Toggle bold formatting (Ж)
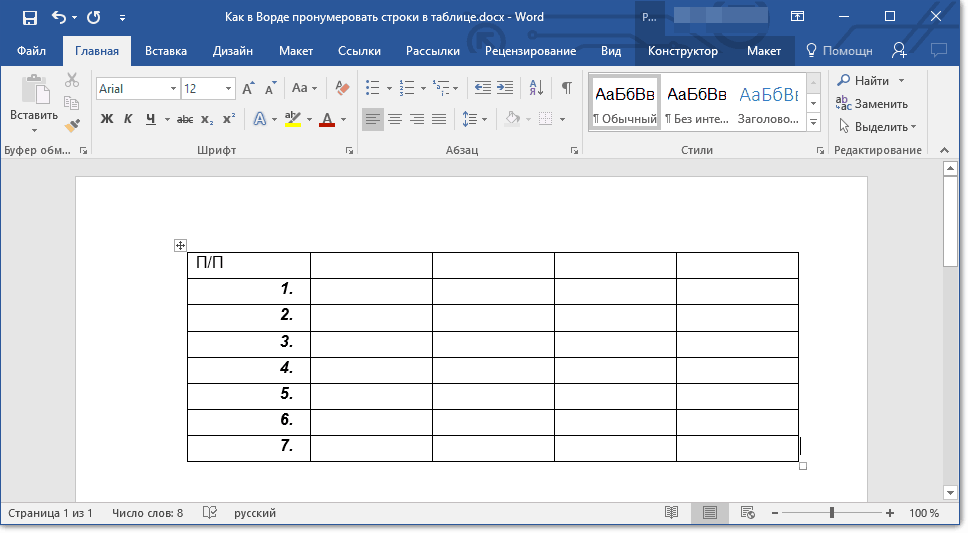The width and height of the screenshot is (968, 533). [107, 119]
